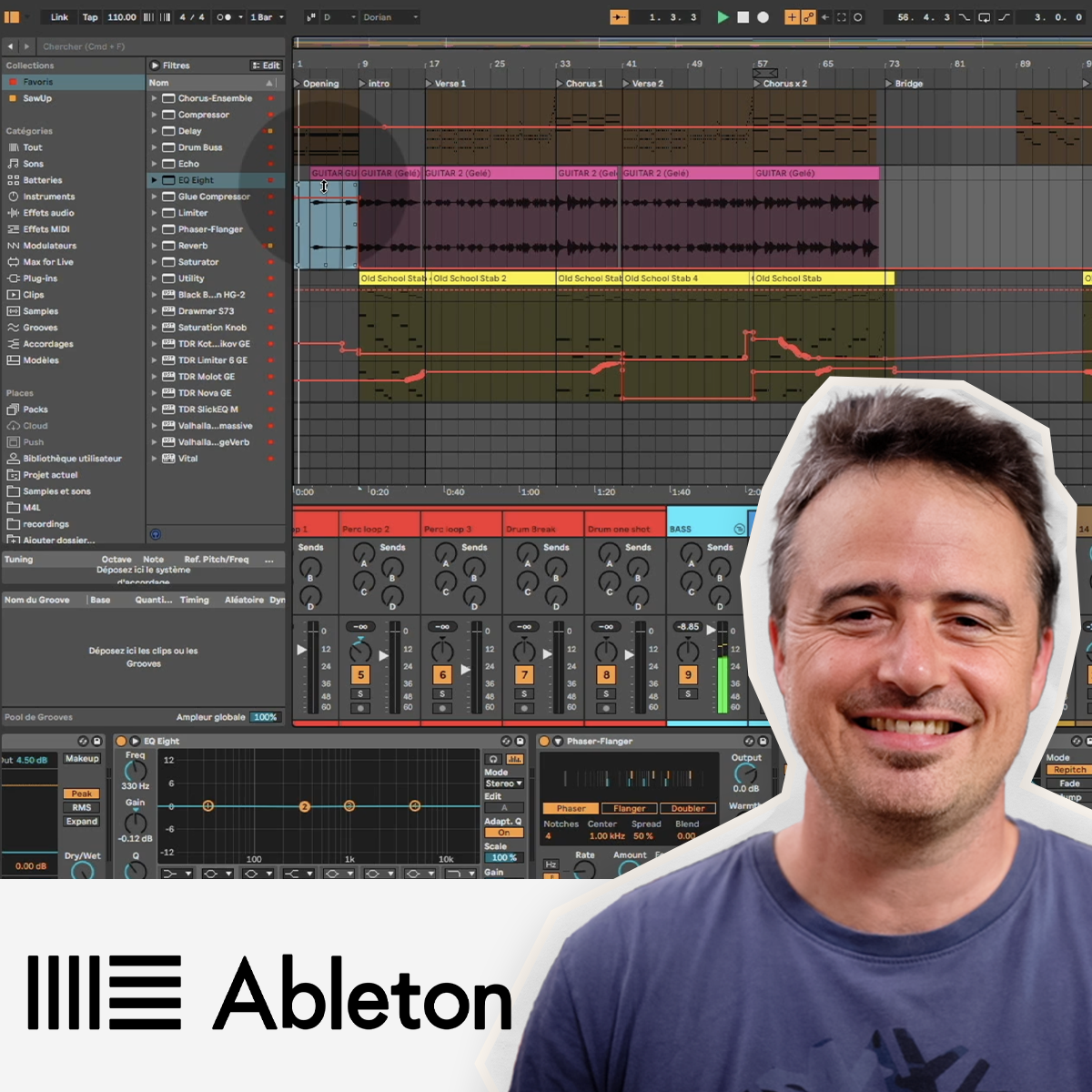1092x1092 pixels.
Task: Activate the Follow arrow icon in the transport
Action: [618, 16]
